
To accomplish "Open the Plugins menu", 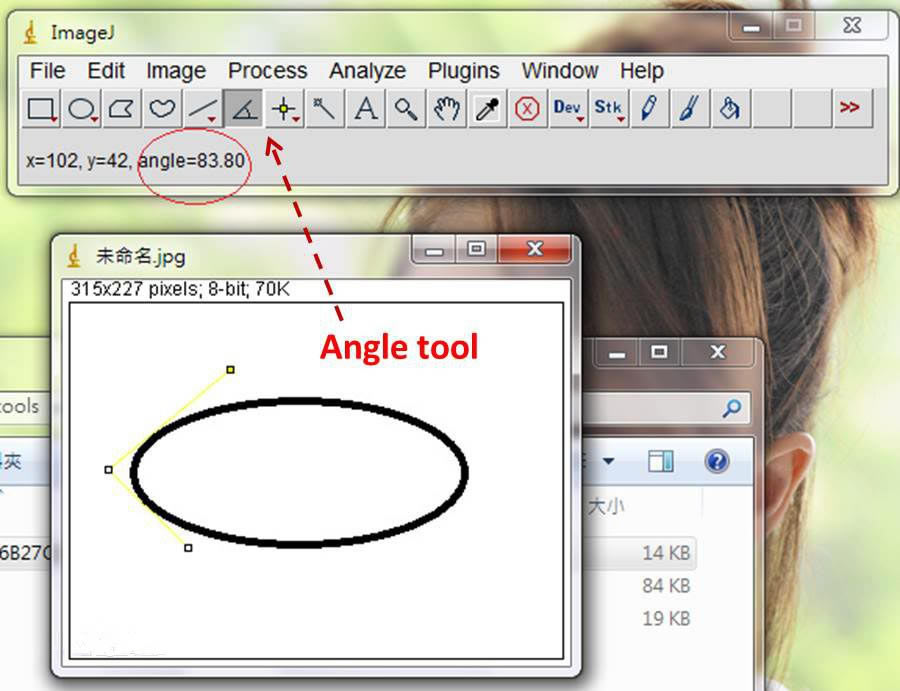I will pos(464,71).
